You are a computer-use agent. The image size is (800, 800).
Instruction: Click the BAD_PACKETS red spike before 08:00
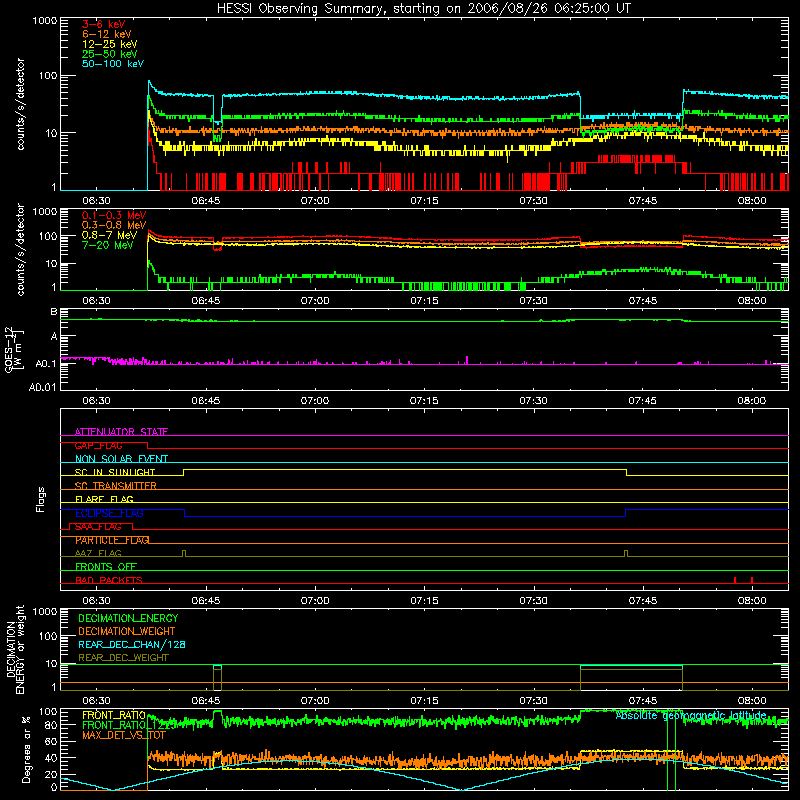735,580
